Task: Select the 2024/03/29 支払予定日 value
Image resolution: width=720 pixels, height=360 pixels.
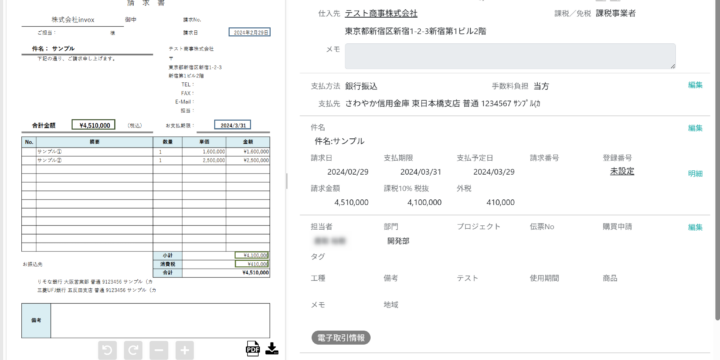Action: pos(494,172)
